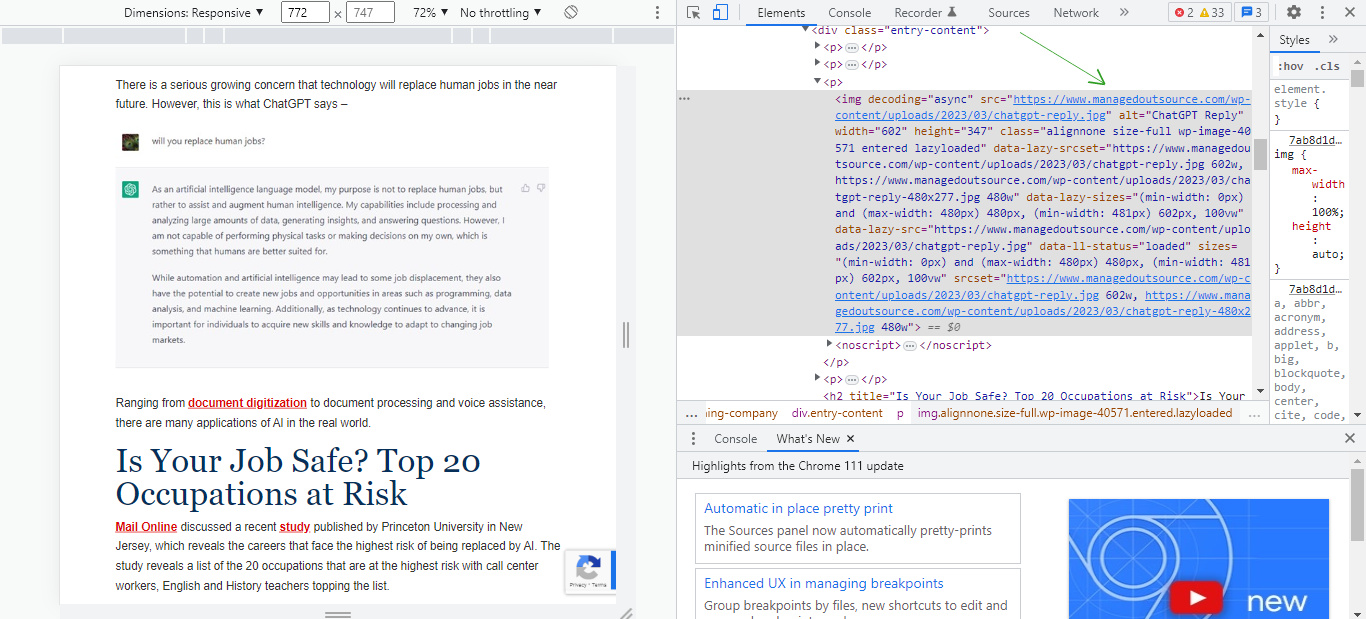
Task: Expand the noscript node in the DOM tree
Action: point(828,345)
